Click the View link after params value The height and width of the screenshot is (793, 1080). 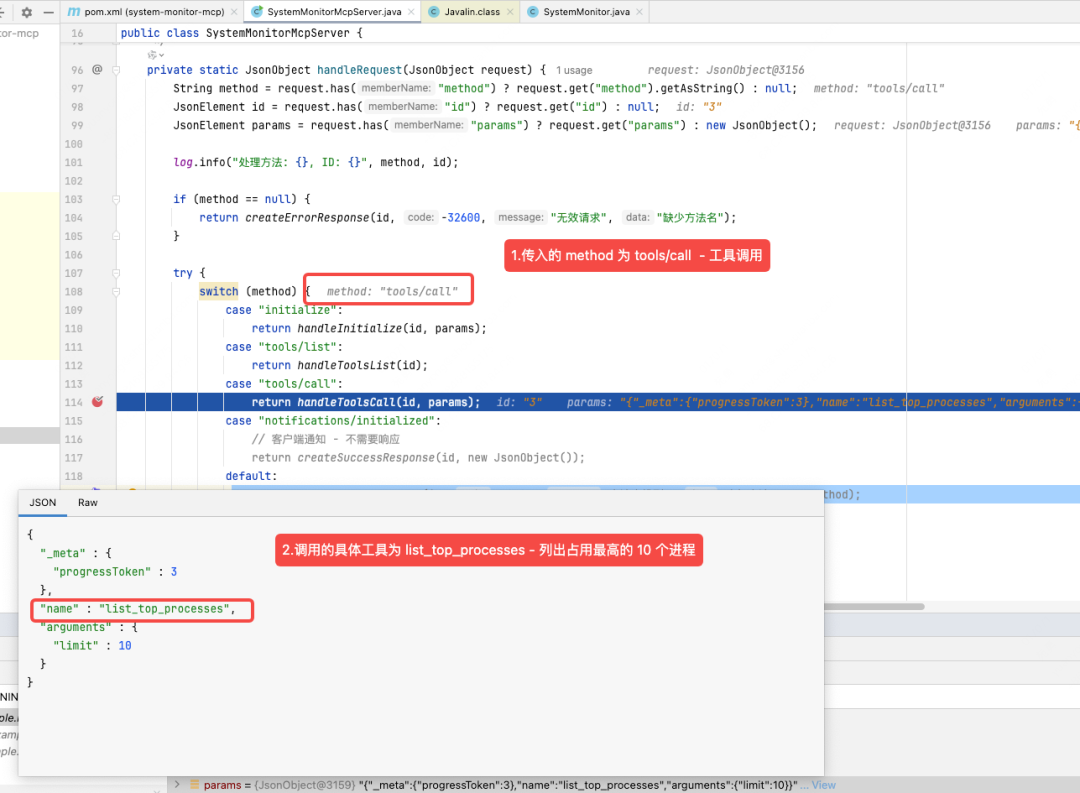click(x=823, y=785)
